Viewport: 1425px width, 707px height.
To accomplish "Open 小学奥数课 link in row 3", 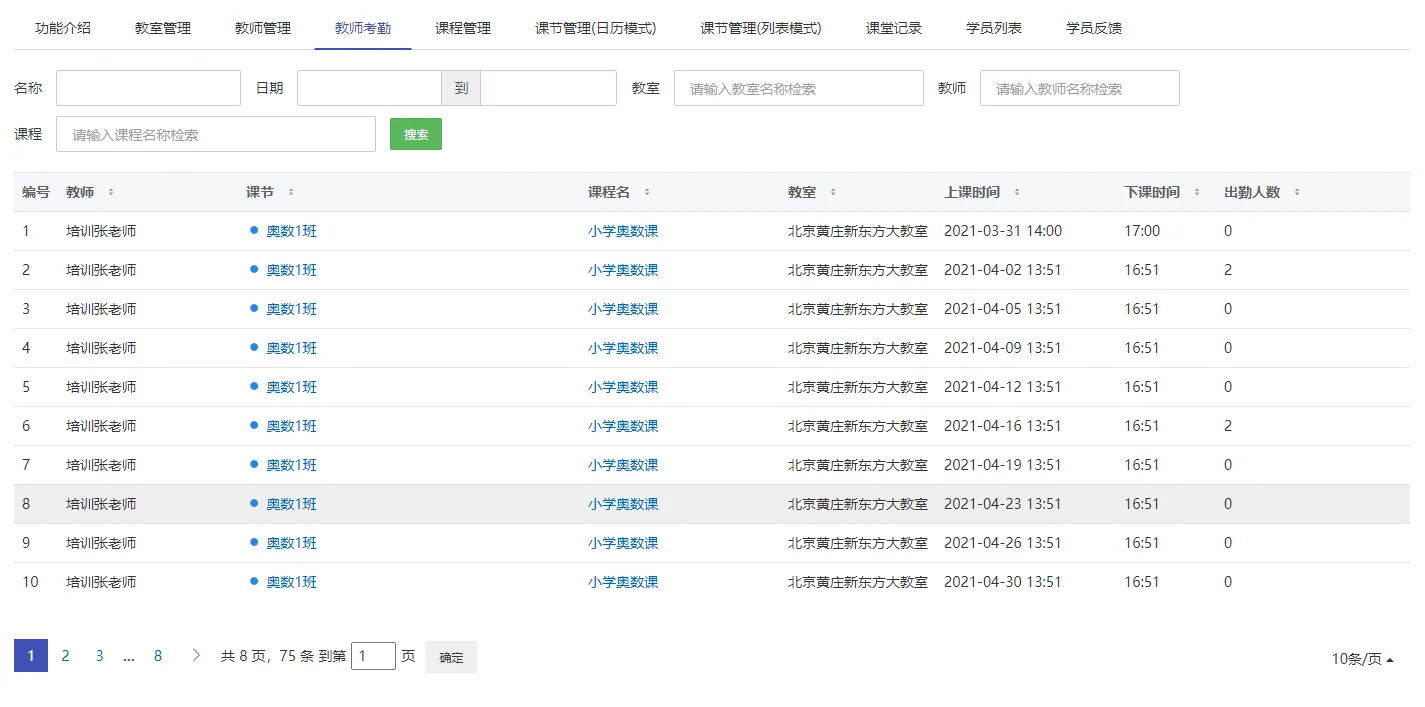I will click(623, 309).
